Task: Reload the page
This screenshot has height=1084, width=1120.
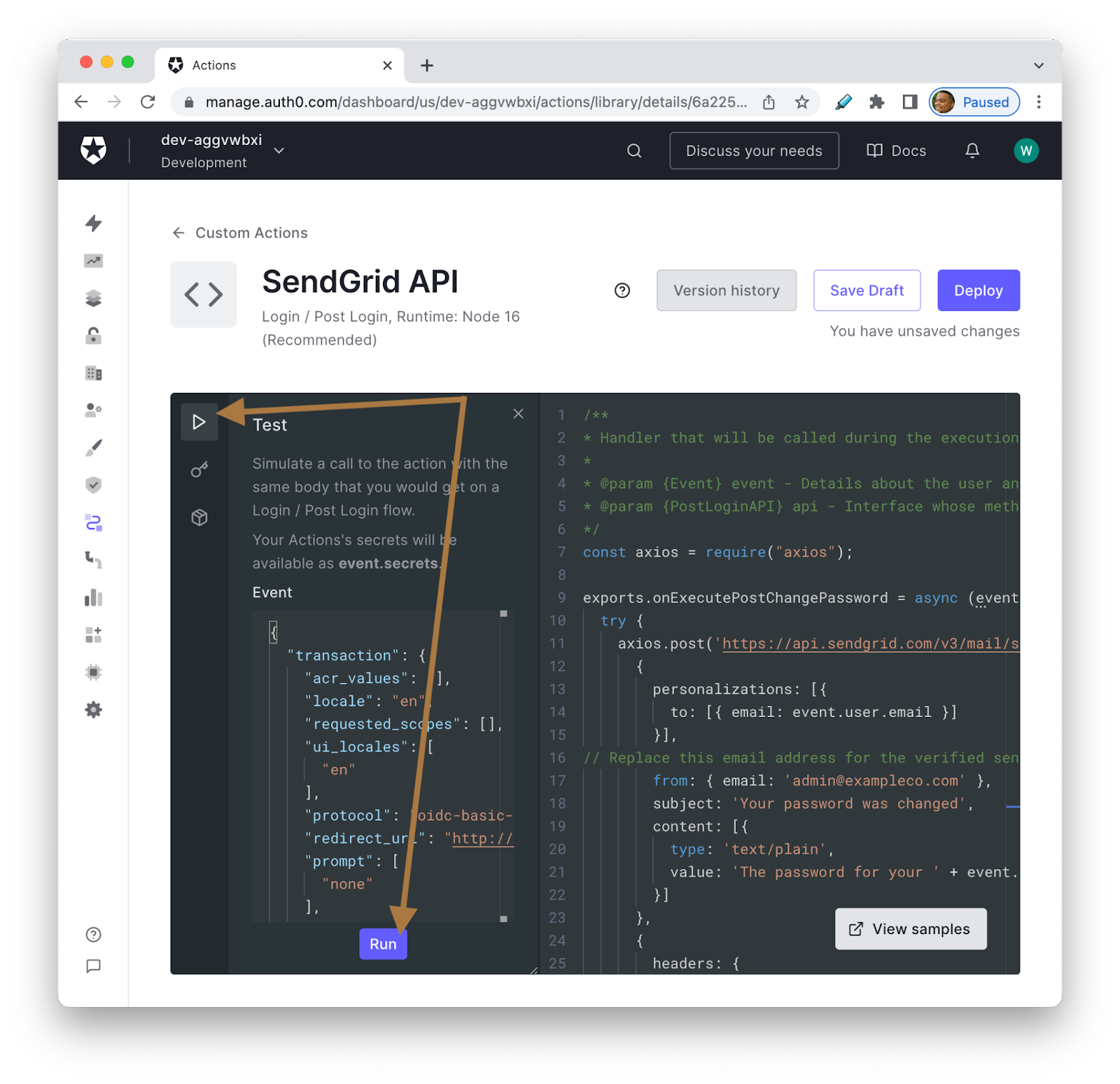Action: [x=148, y=102]
